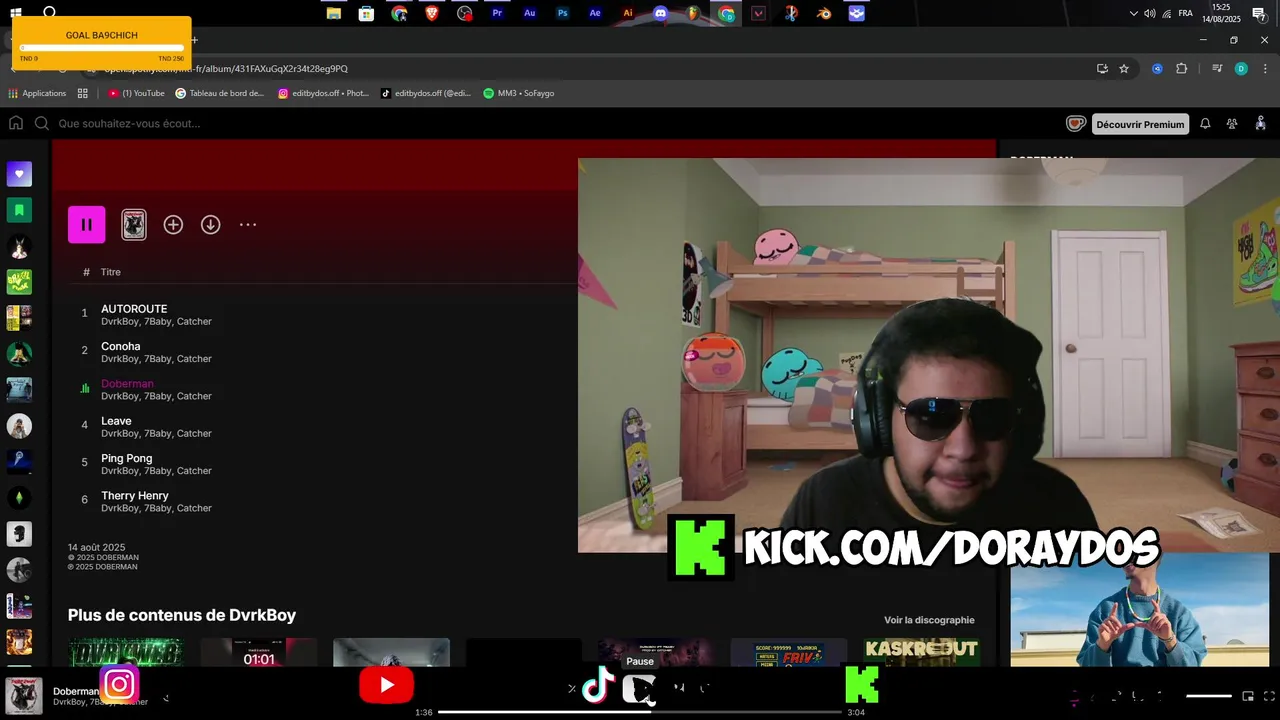Click the now-playing Doberman cover in player bar
This screenshot has width=1280, height=720.
point(24,696)
